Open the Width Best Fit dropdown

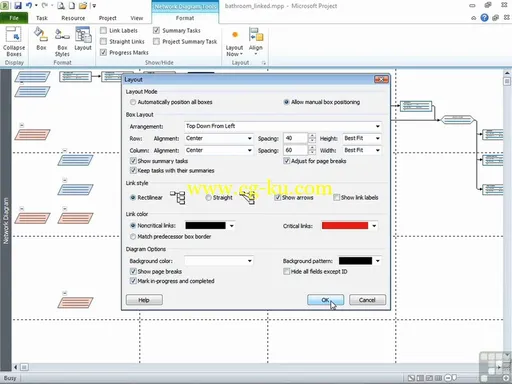click(362, 150)
